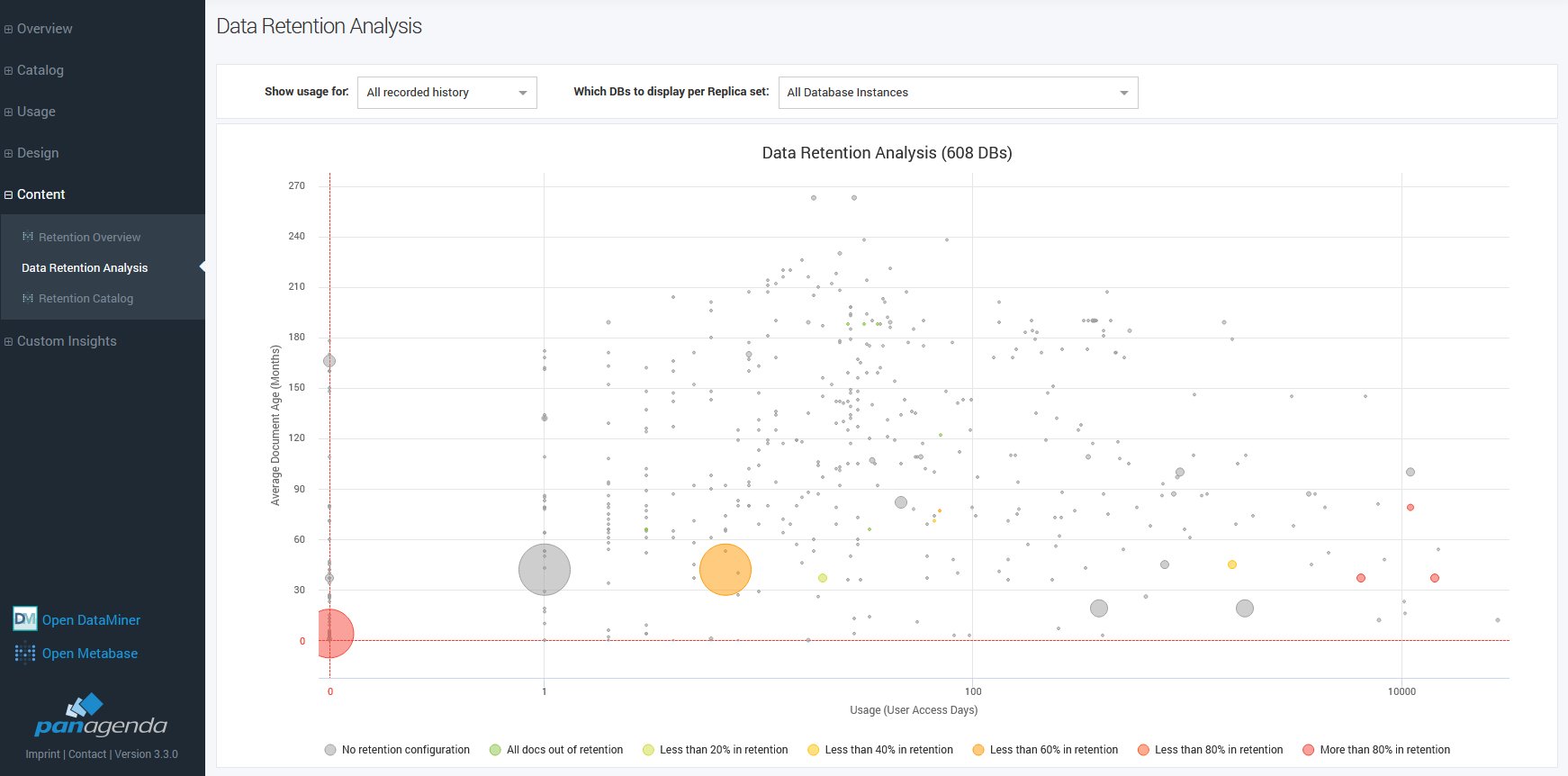Viewport: 1568px width, 776px height.
Task: Click the Metabase dotted logo icon
Action: [x=24, y=653]
